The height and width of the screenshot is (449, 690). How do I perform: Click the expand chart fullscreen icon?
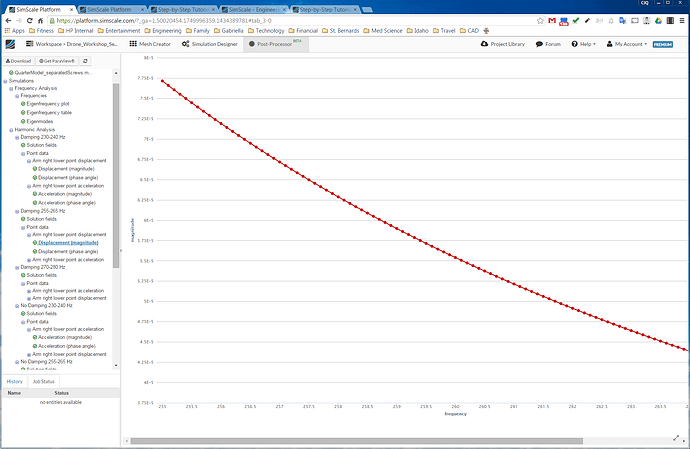(x=676, y=438)
